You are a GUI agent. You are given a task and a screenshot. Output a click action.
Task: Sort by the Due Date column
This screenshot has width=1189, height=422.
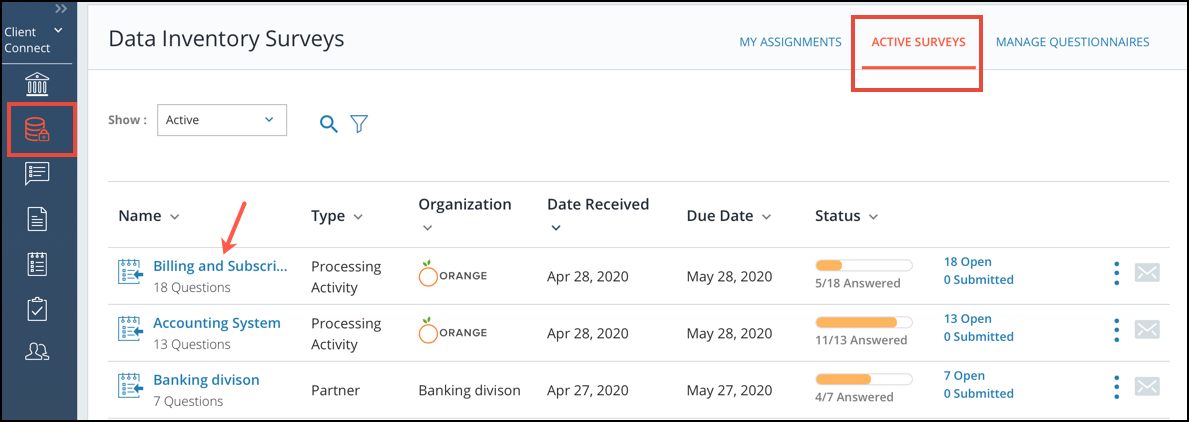coord(729,216)
